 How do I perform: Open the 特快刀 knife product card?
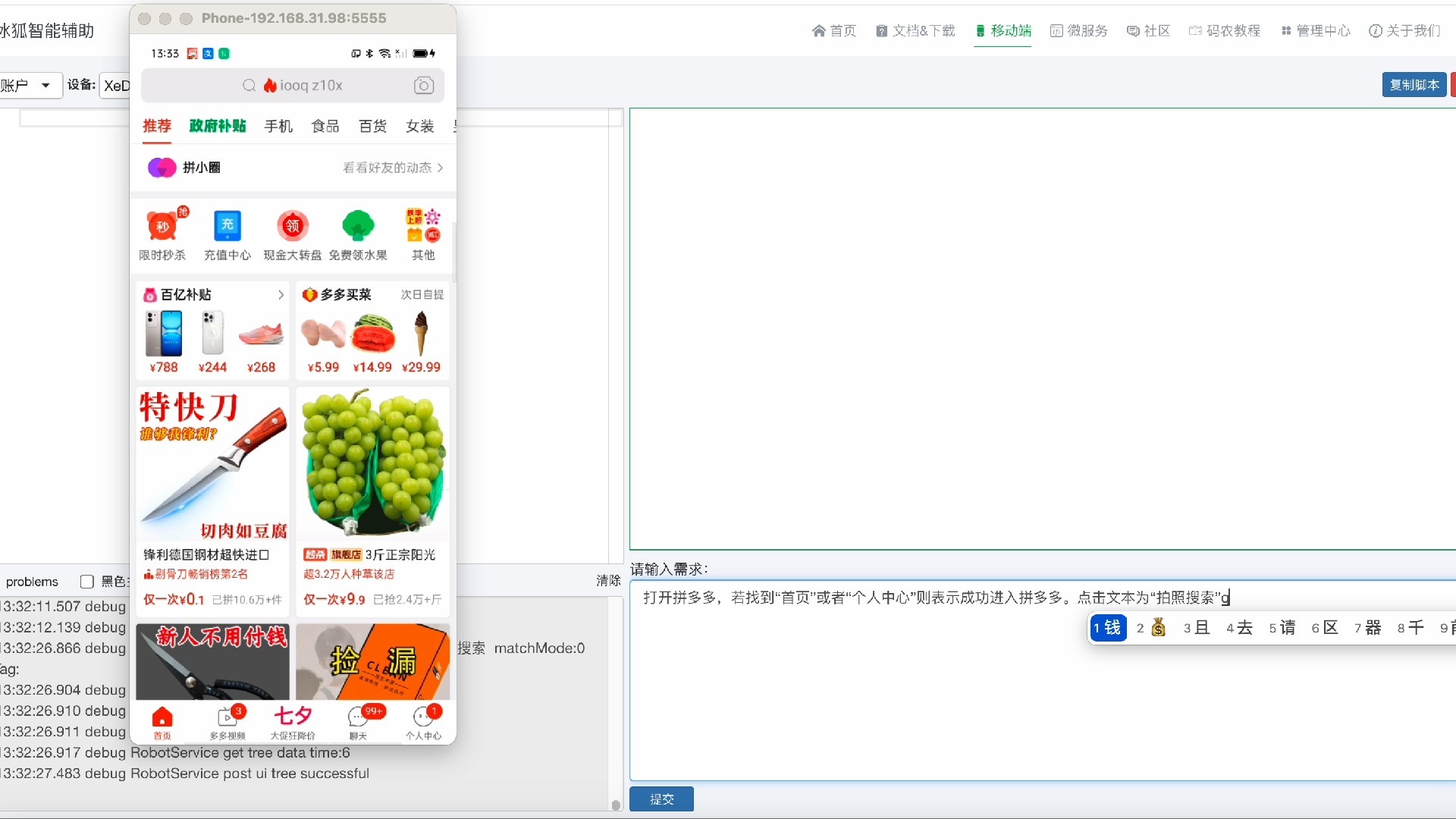tap(212, 500)
